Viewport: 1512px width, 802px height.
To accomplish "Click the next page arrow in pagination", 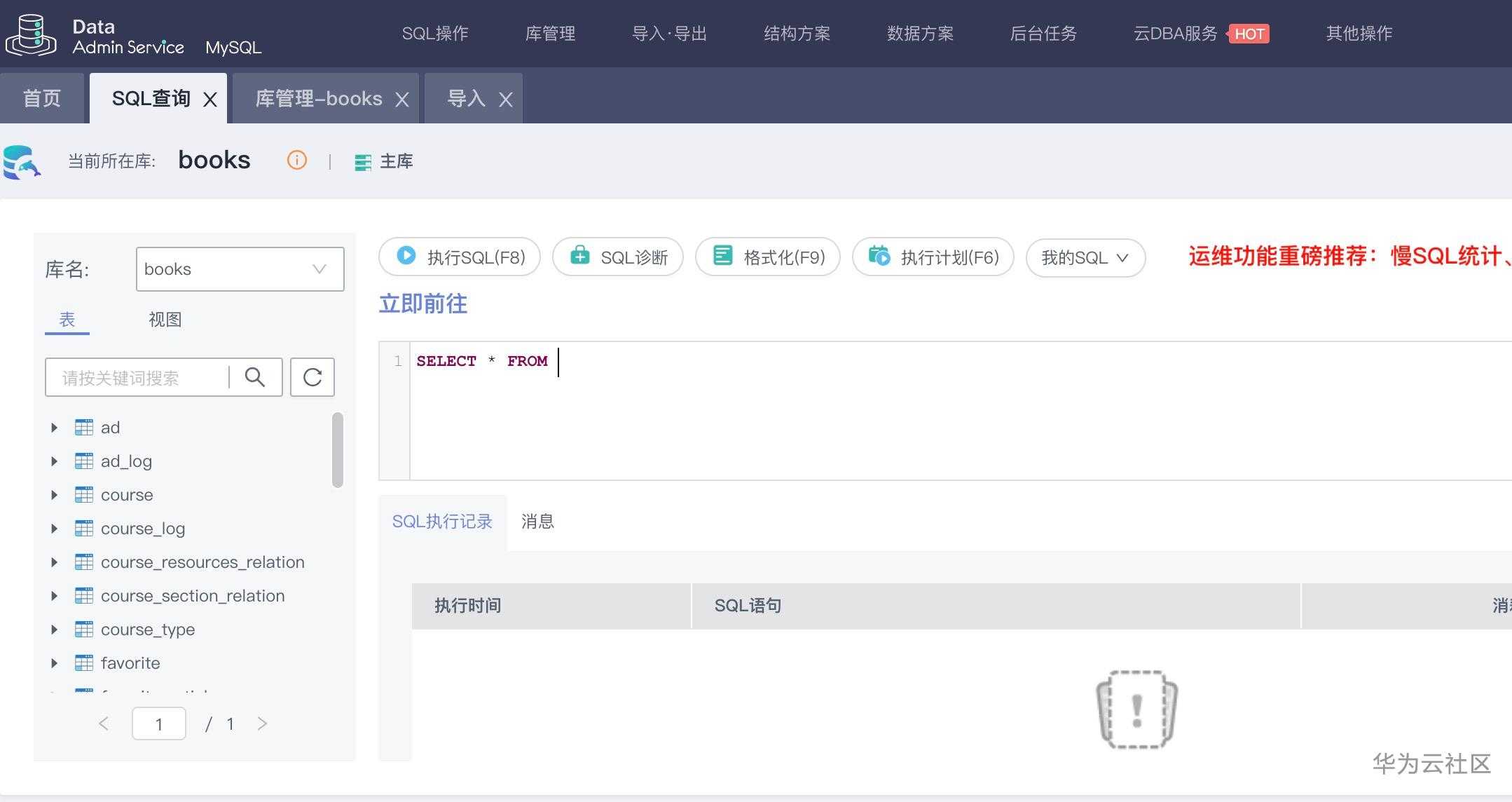I will pyautogui.click(x=263, y=723).
